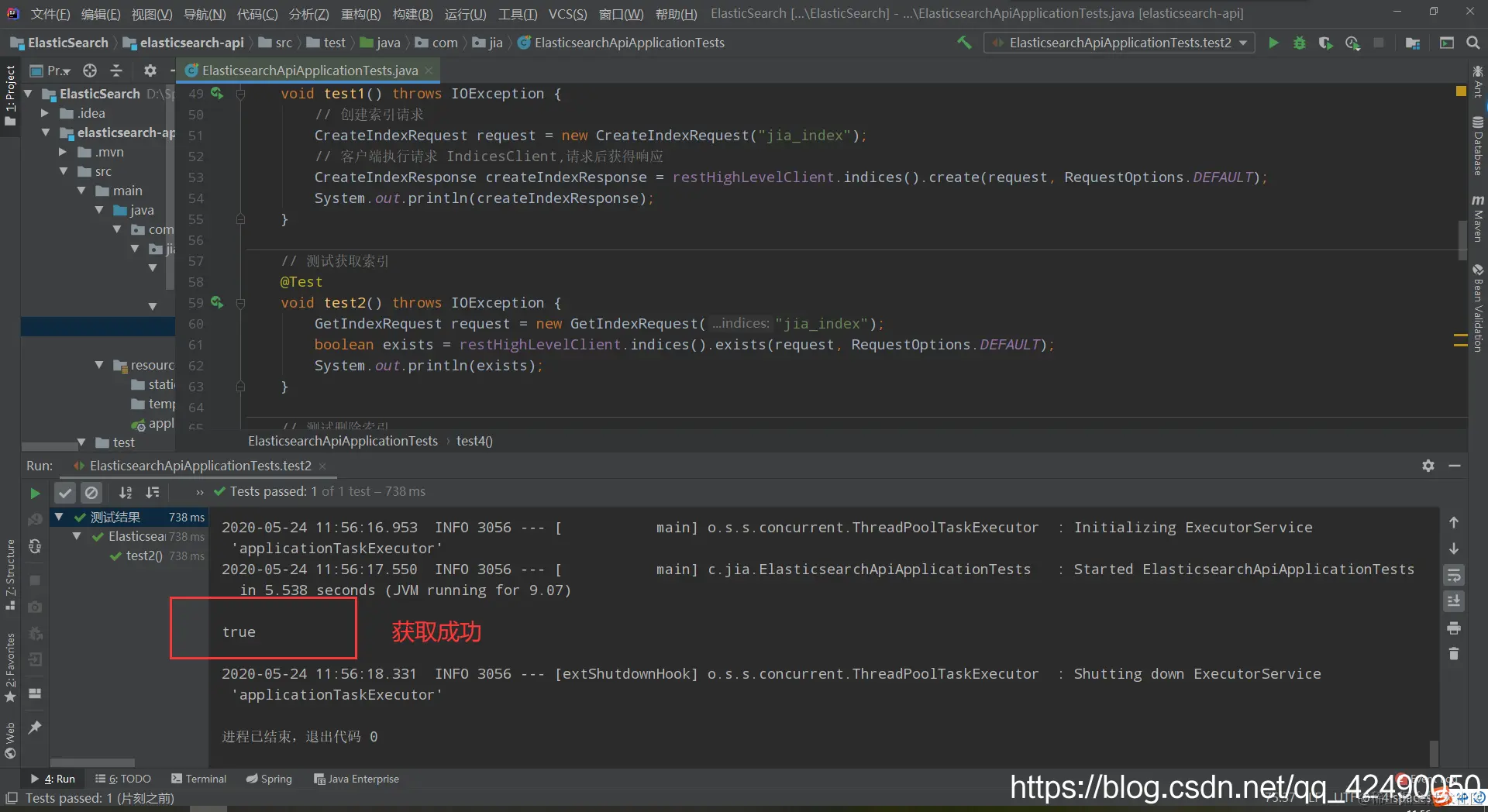The width and height of the screenshot is (1488, 812).
Task: Open the Maven side panel
Action: click(x=1478, y=218)
